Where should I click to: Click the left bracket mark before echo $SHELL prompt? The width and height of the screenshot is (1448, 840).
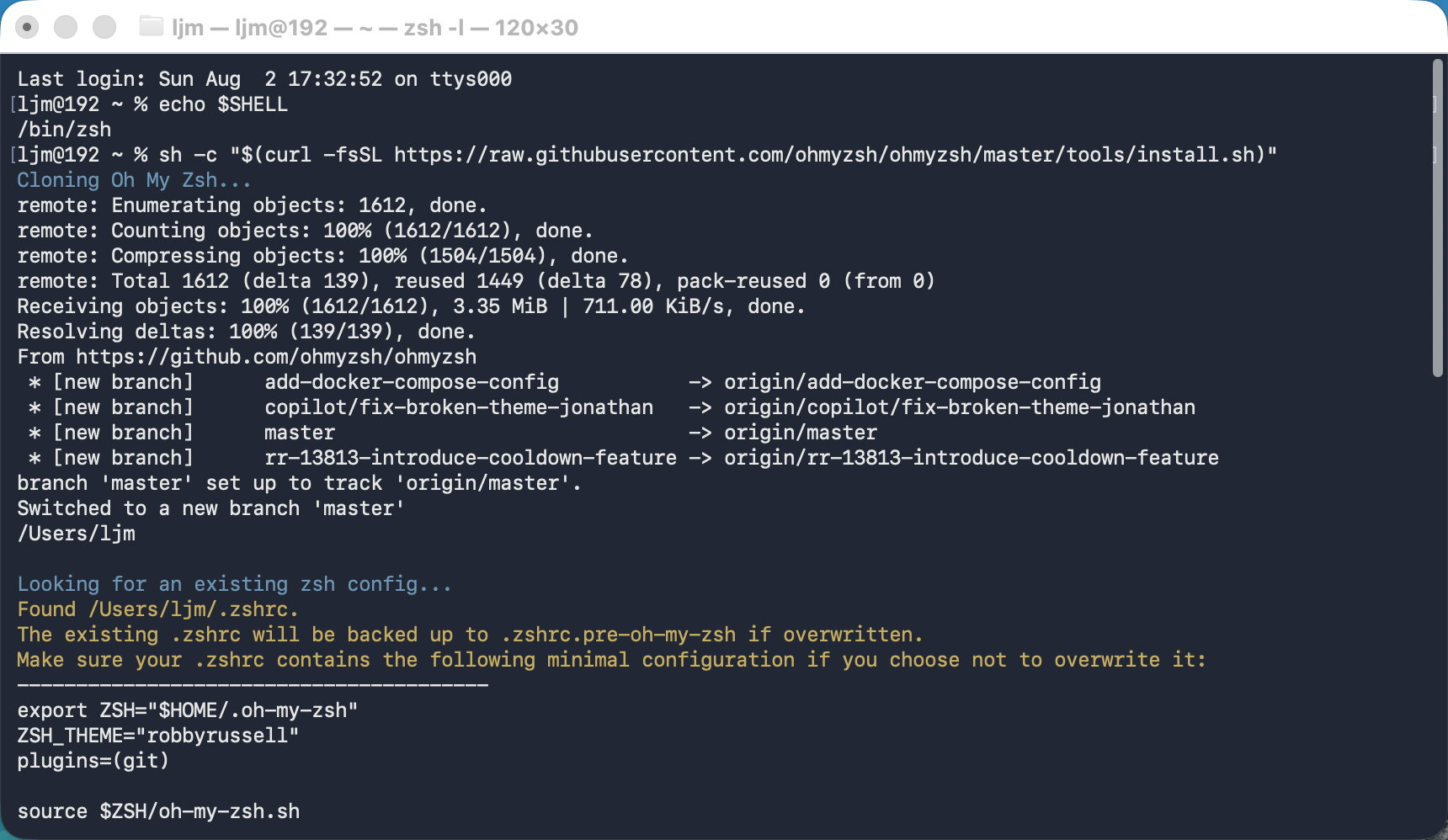13,104
